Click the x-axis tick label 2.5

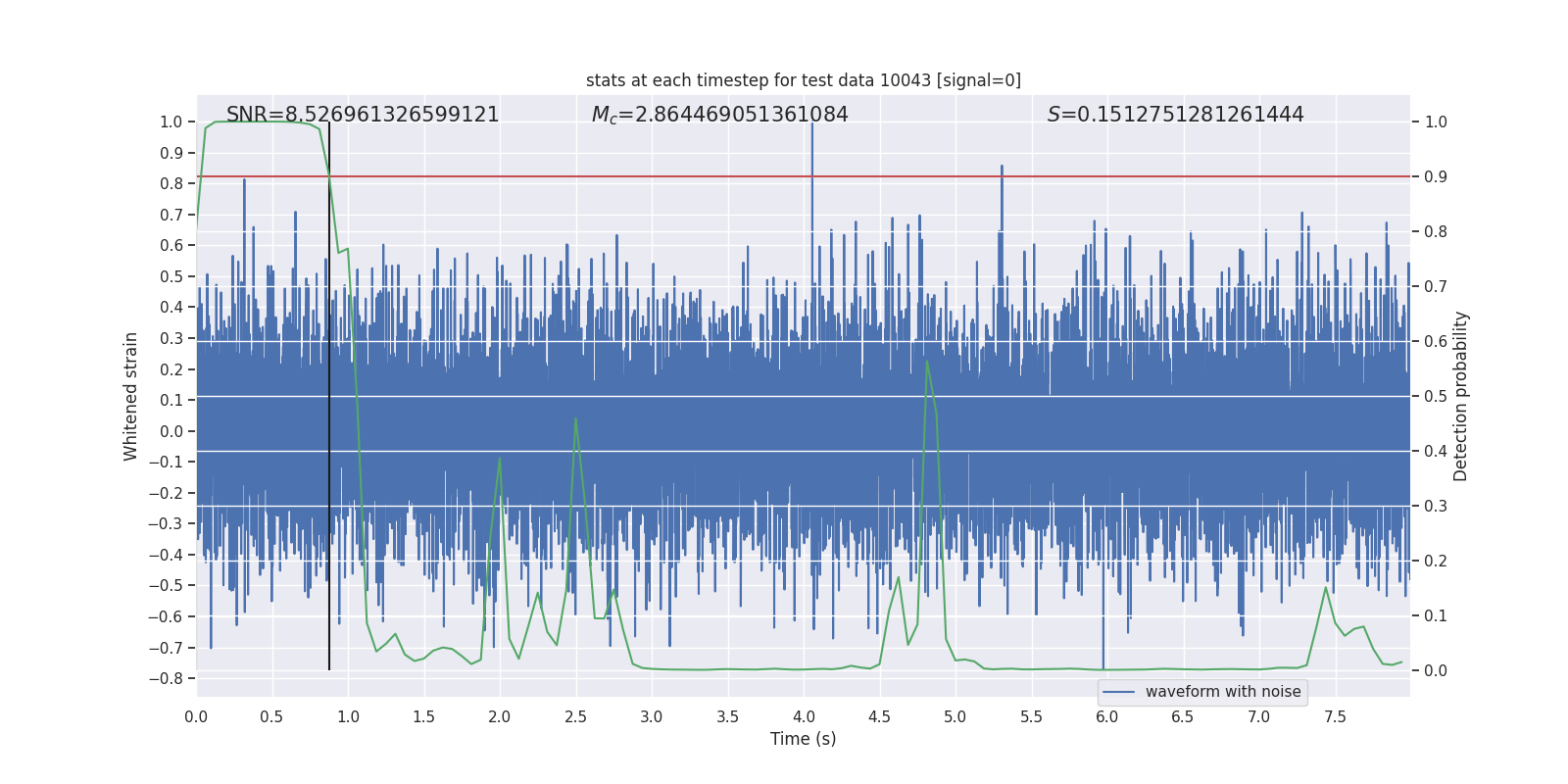coord(575,717)
